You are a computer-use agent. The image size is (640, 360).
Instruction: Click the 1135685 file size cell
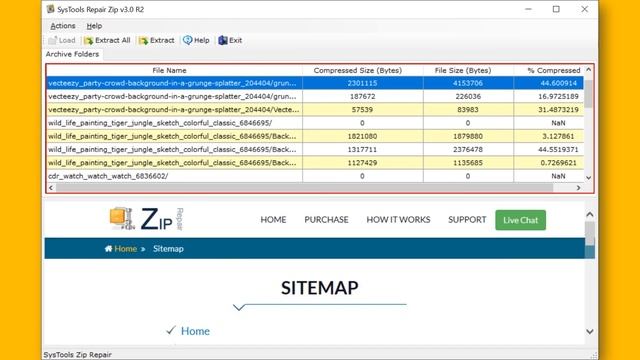tap(468, 162)
